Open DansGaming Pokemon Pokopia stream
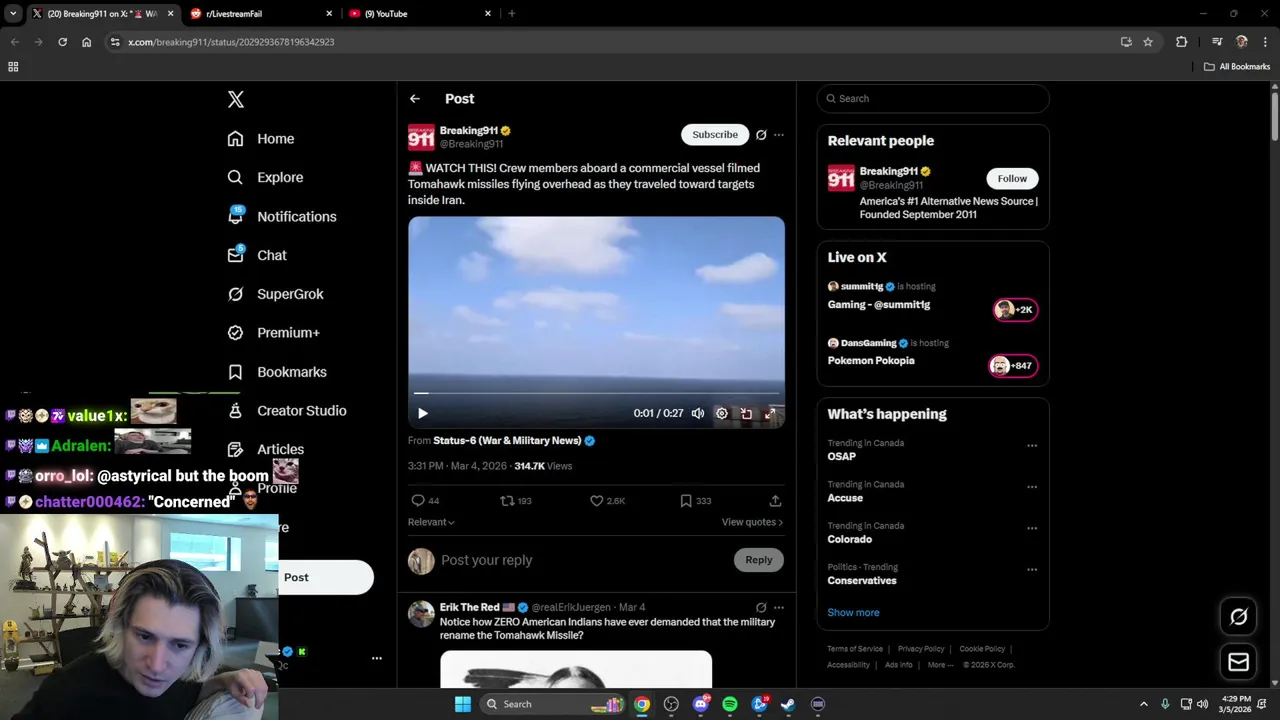Image resolution: width=1280 pixels, height=720 pixels. [x=932, y=353]
